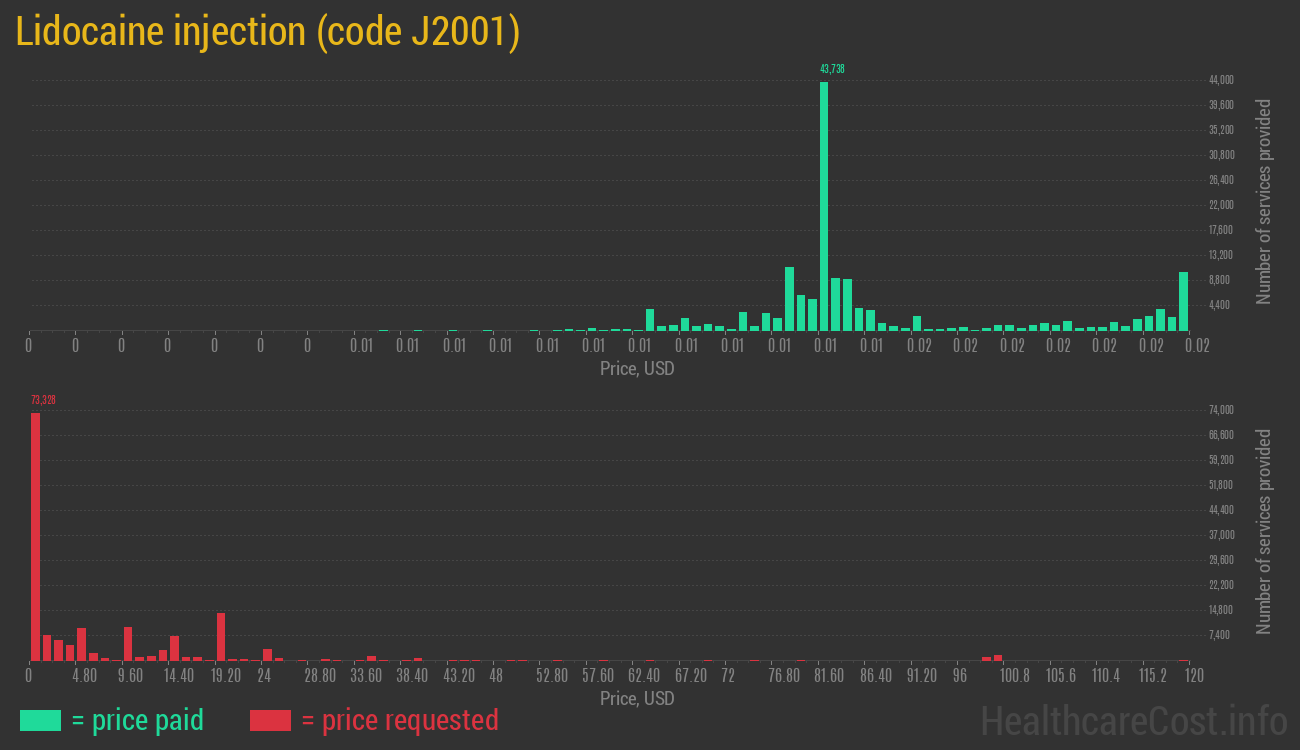Viewport: 1300px width, 750px height.
Task: Click "Price, USD" label under the top chart
Action: (x=637, y=369)
